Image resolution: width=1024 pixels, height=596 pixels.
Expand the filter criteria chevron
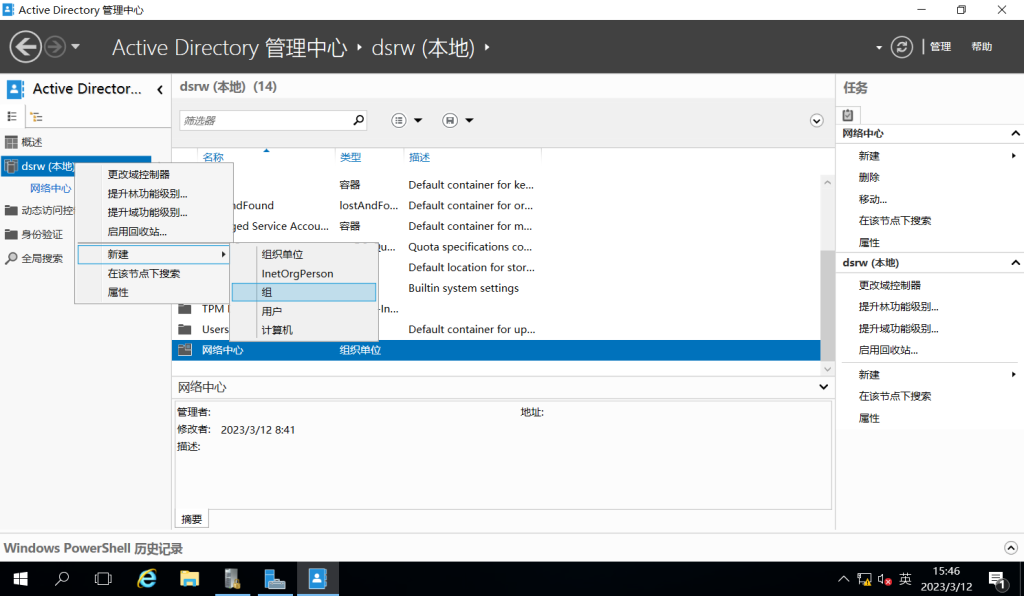click(816, 121)
